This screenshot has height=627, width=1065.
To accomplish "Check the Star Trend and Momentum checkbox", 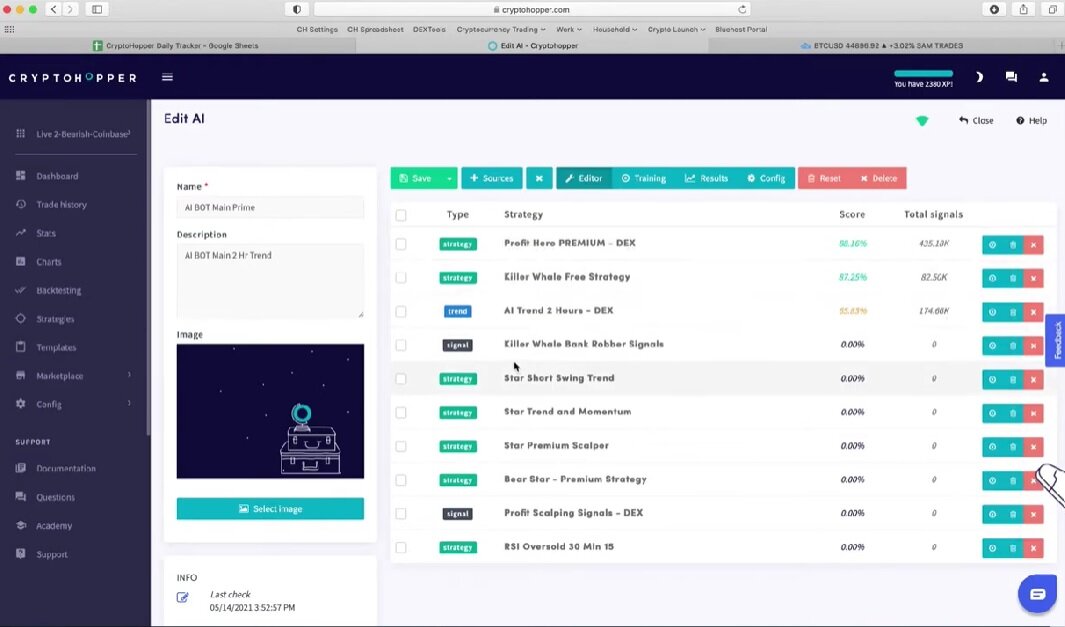I will click(x=401, y=412).
